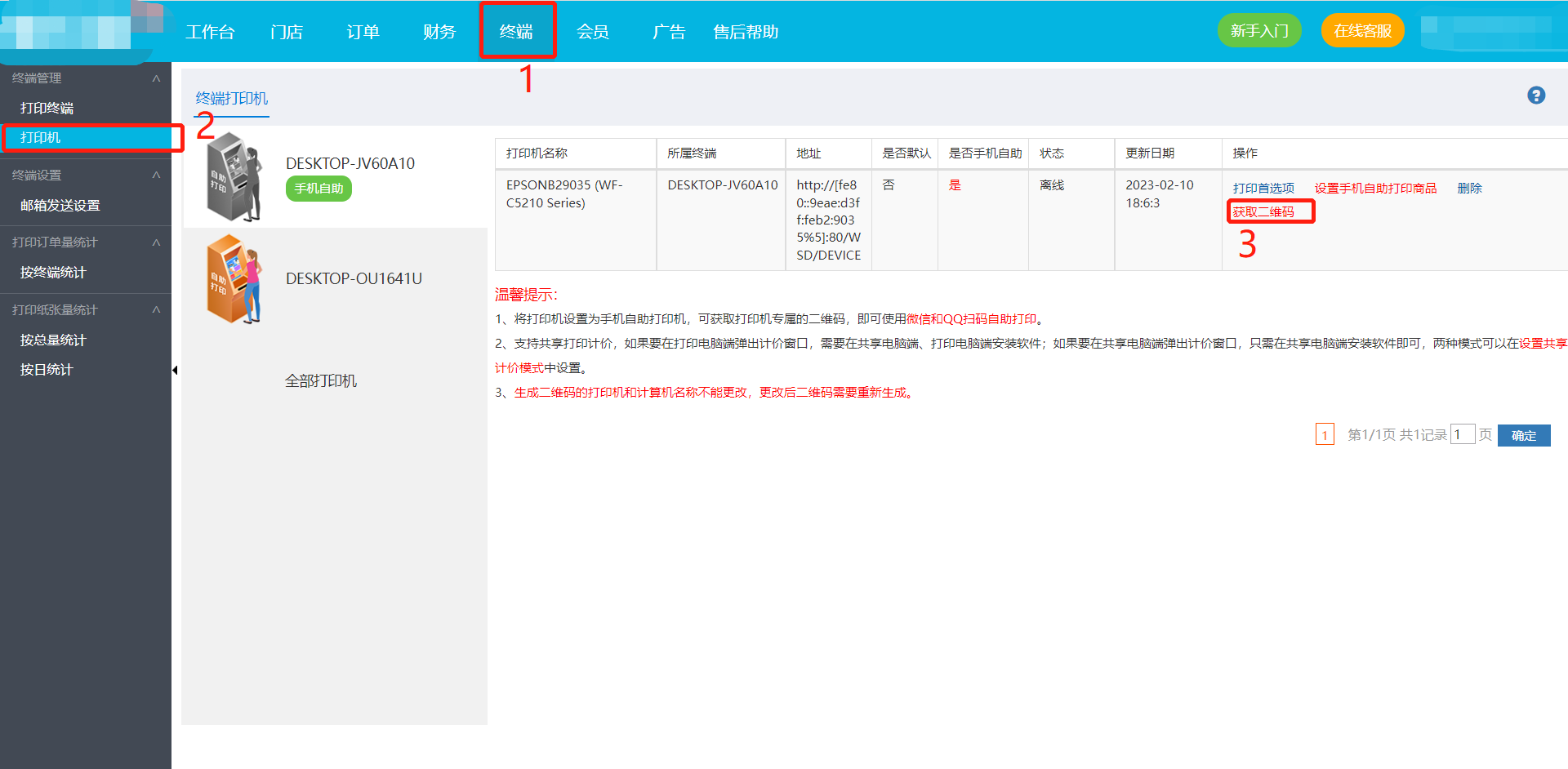Image resolution: width=1568 pixels, height=769 pixels.
Task: Collapse the 终端管理 sidebar section
Action: pos(156,78)
